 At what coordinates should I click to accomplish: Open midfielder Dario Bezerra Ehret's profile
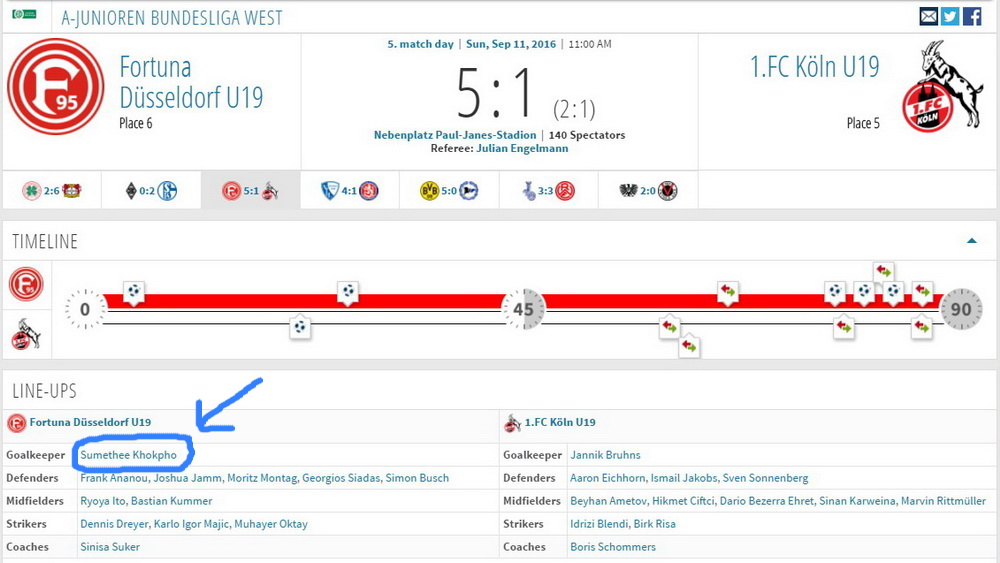[767, 501]
